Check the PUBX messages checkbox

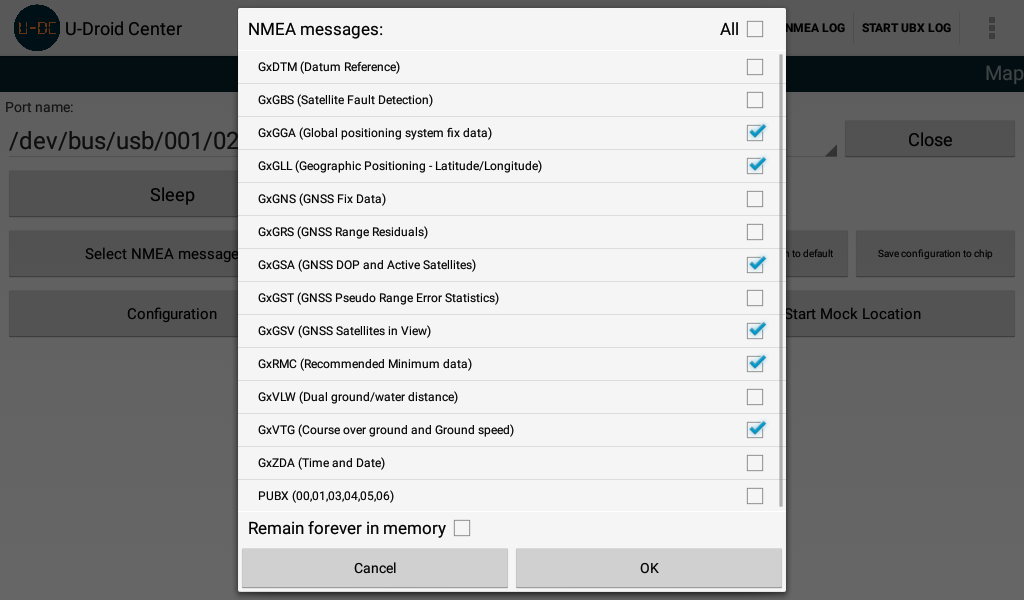point(755,496)
